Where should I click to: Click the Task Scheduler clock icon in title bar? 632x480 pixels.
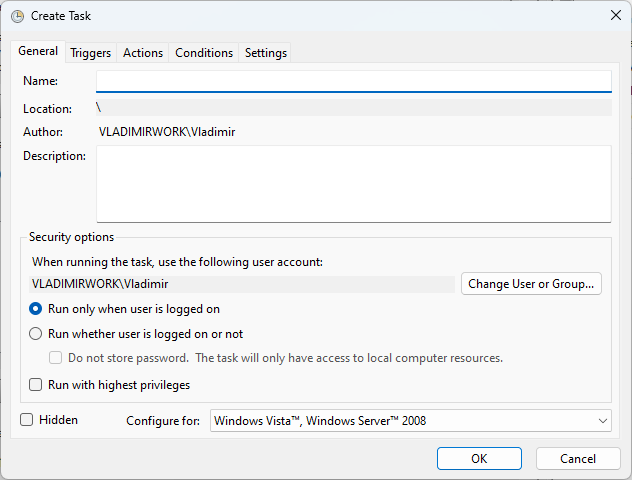pyautogui.click(x=18, y=16)
